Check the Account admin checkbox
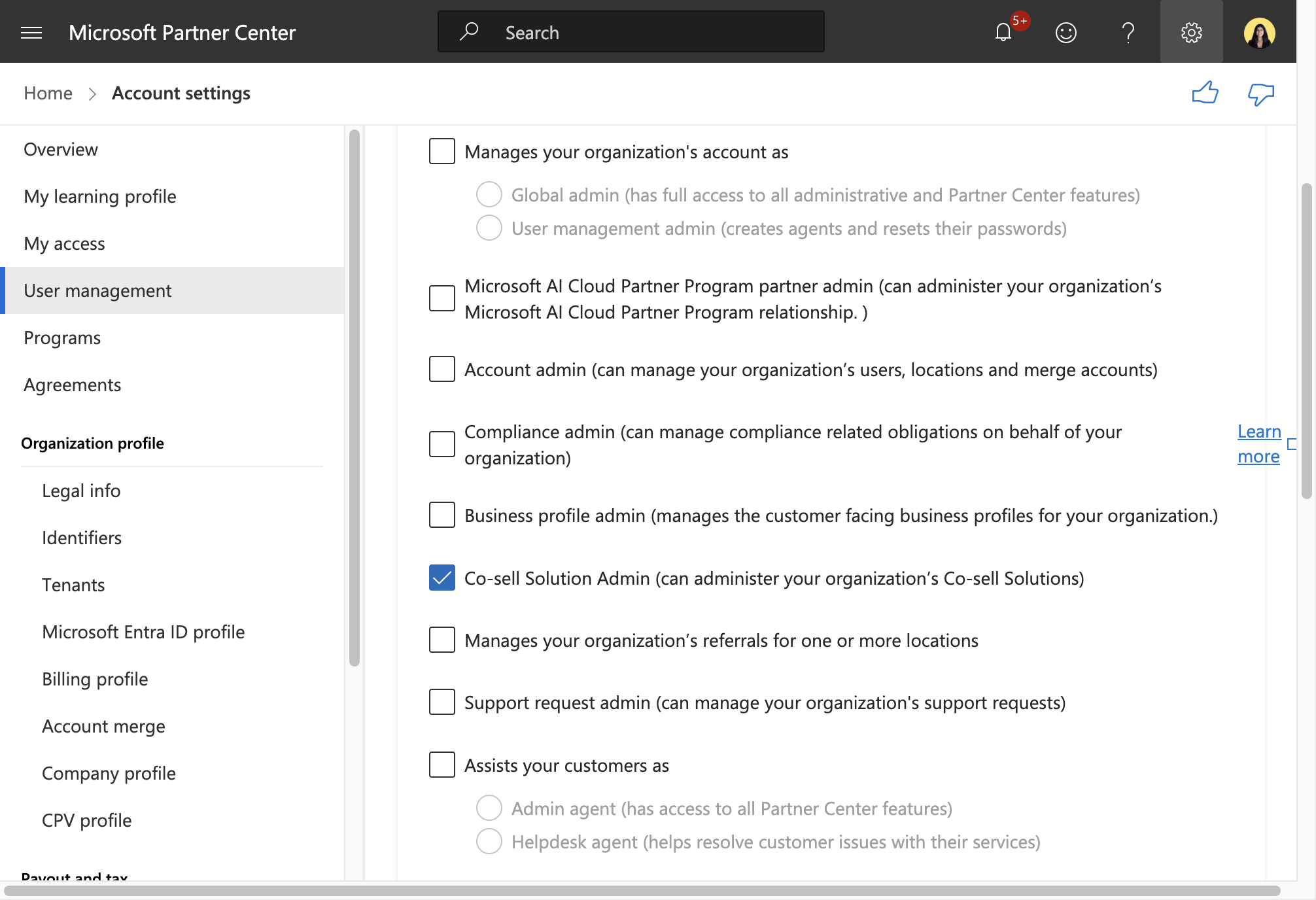This screenshot has width=1316, height=900. tap(442, 369)
